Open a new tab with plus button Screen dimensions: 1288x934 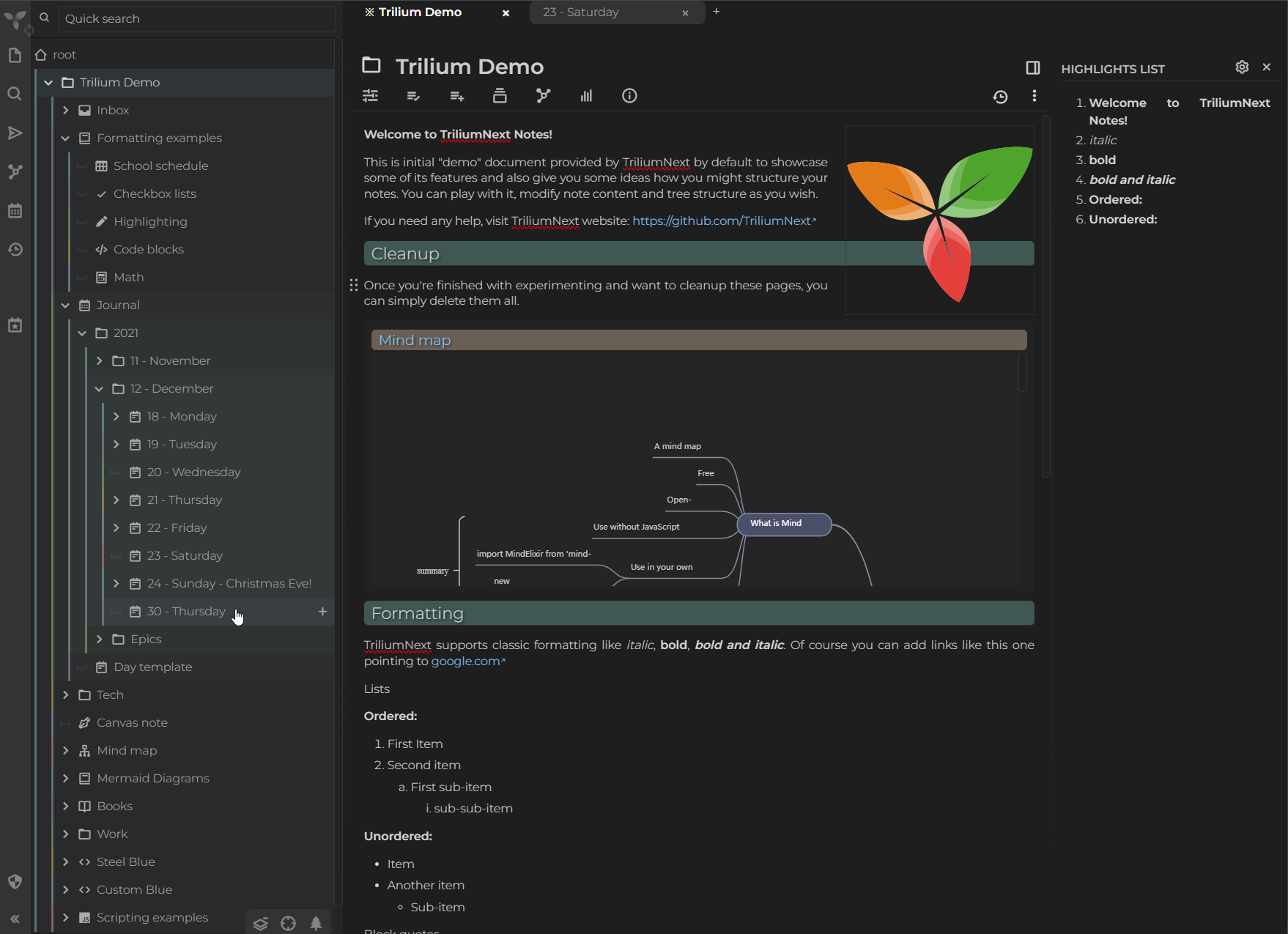(717, 11)
